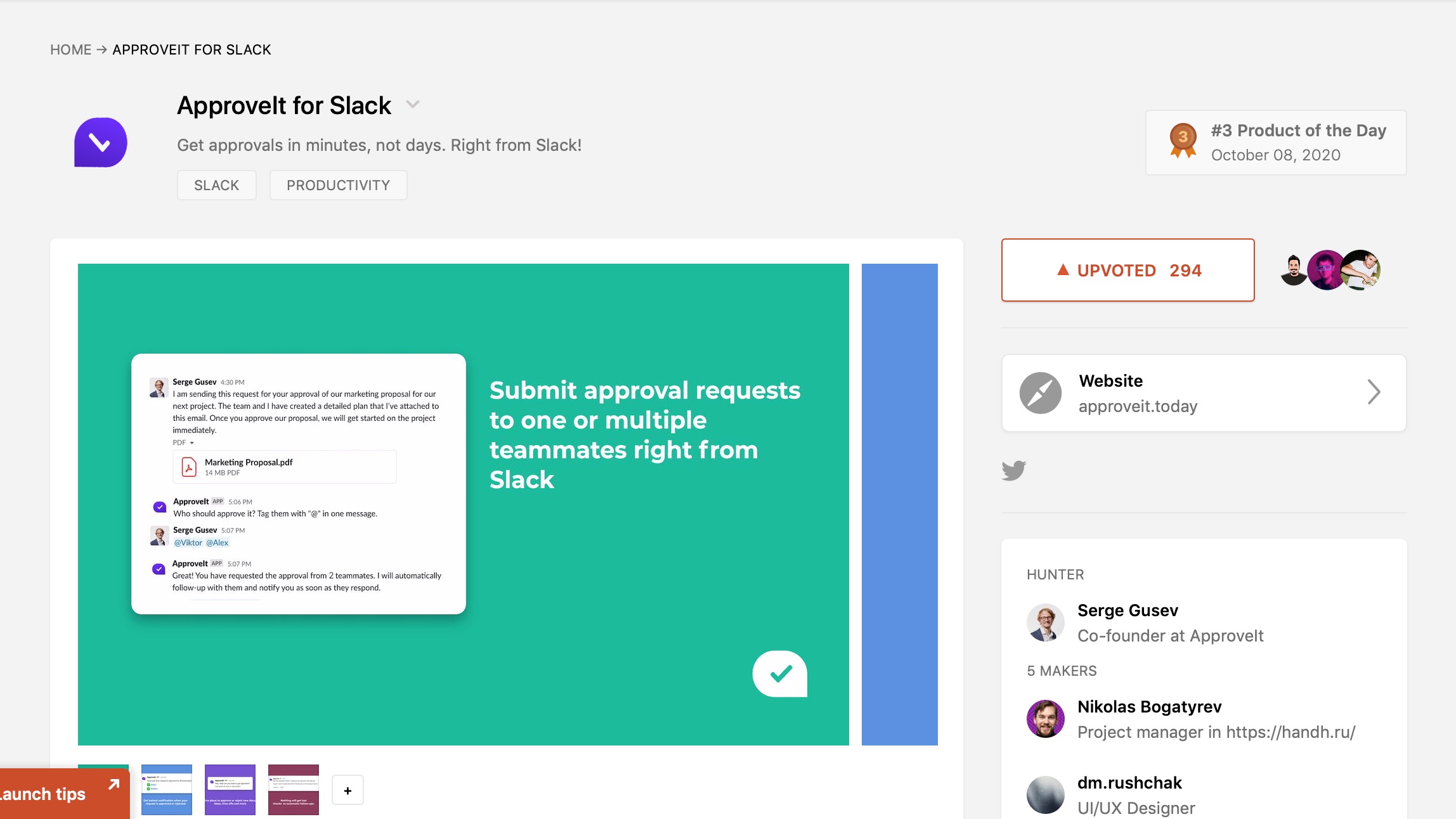Expand the chevron next to ApproveIt for Slack title
Viewport: 1456px width, 819px height.
413,105
